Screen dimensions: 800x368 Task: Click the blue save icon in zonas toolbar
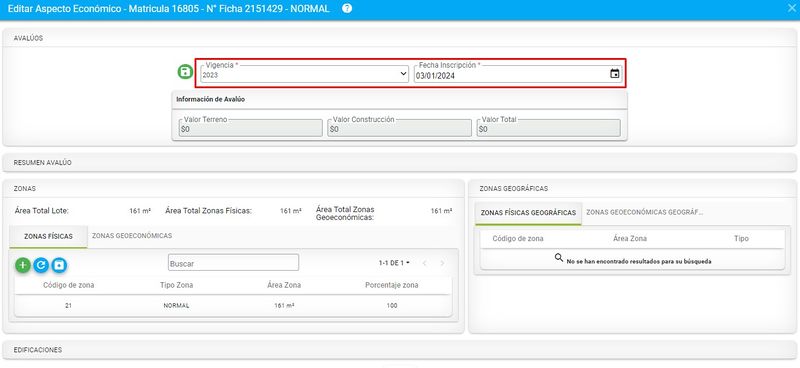[59, 265]
